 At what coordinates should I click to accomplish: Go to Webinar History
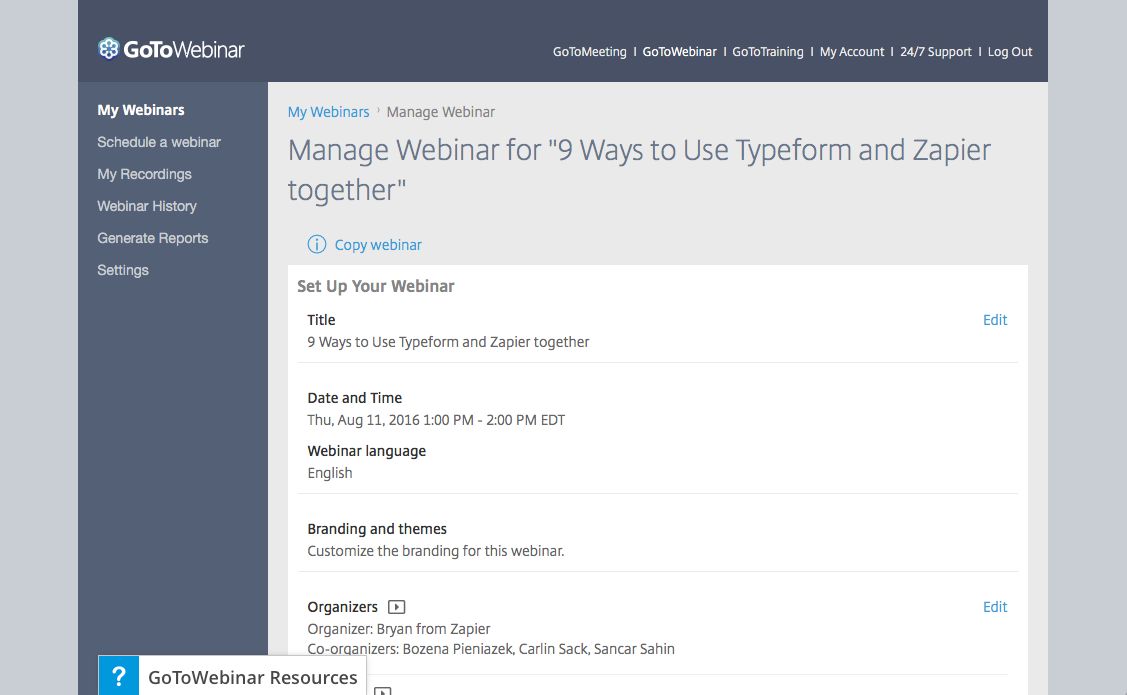coord(147,206)
